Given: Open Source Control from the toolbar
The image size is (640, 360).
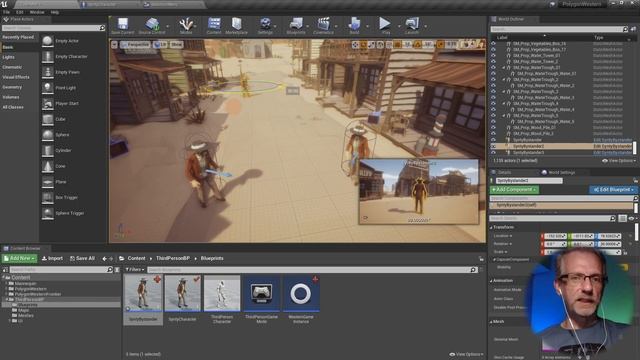Looking at the screenshot, I should pyautogui.click(x=152, y=25).
